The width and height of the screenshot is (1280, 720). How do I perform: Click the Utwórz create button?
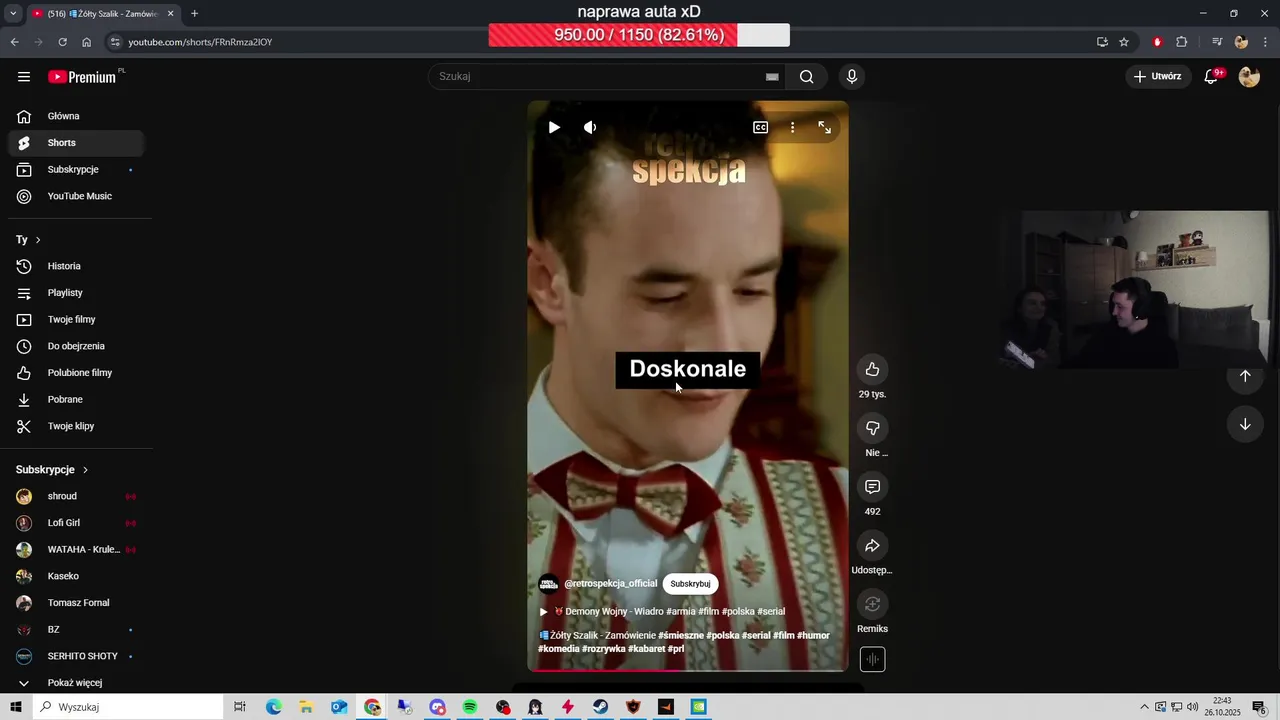click(1159, 77)
